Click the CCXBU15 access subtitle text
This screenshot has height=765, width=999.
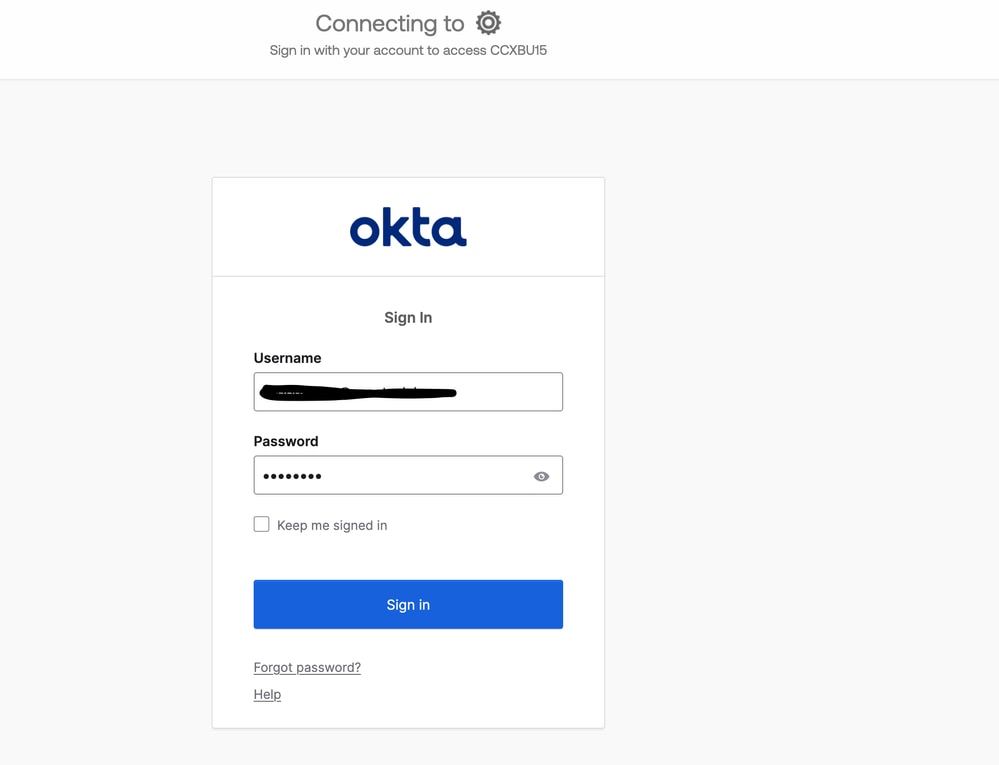pos(408,49)
